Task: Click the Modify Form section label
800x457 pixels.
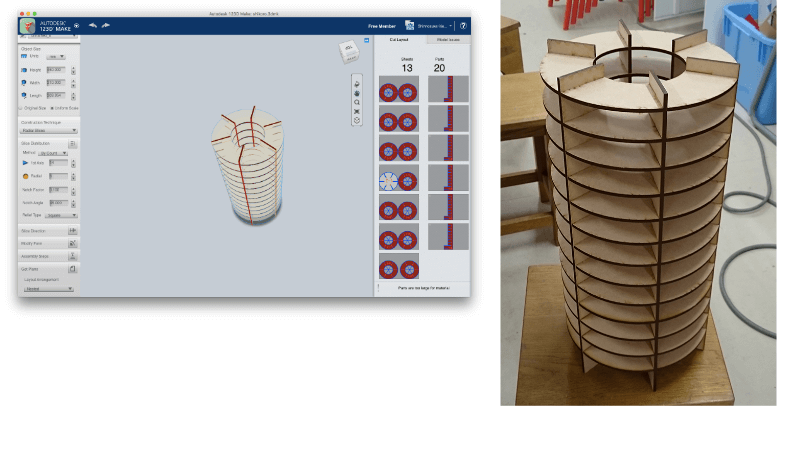Action: [x=32, y=244]
